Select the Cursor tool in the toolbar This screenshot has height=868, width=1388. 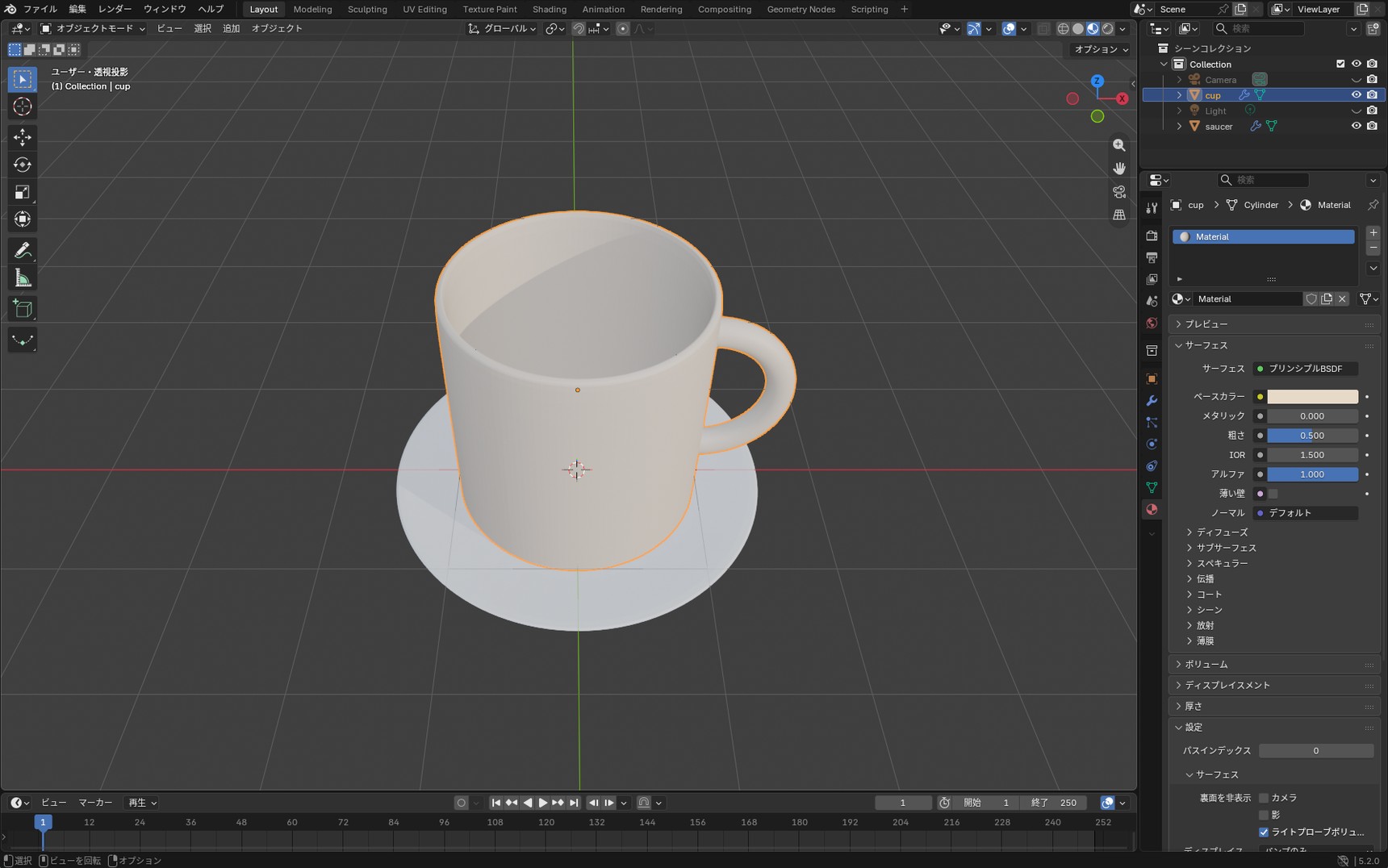(x=23, y=106)
